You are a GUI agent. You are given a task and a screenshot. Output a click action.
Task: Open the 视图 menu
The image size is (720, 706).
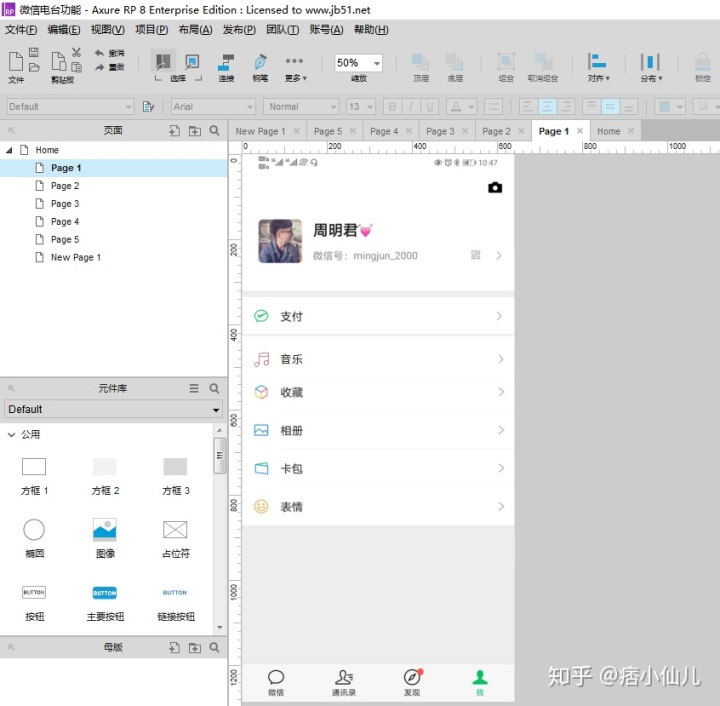point(107,30)
